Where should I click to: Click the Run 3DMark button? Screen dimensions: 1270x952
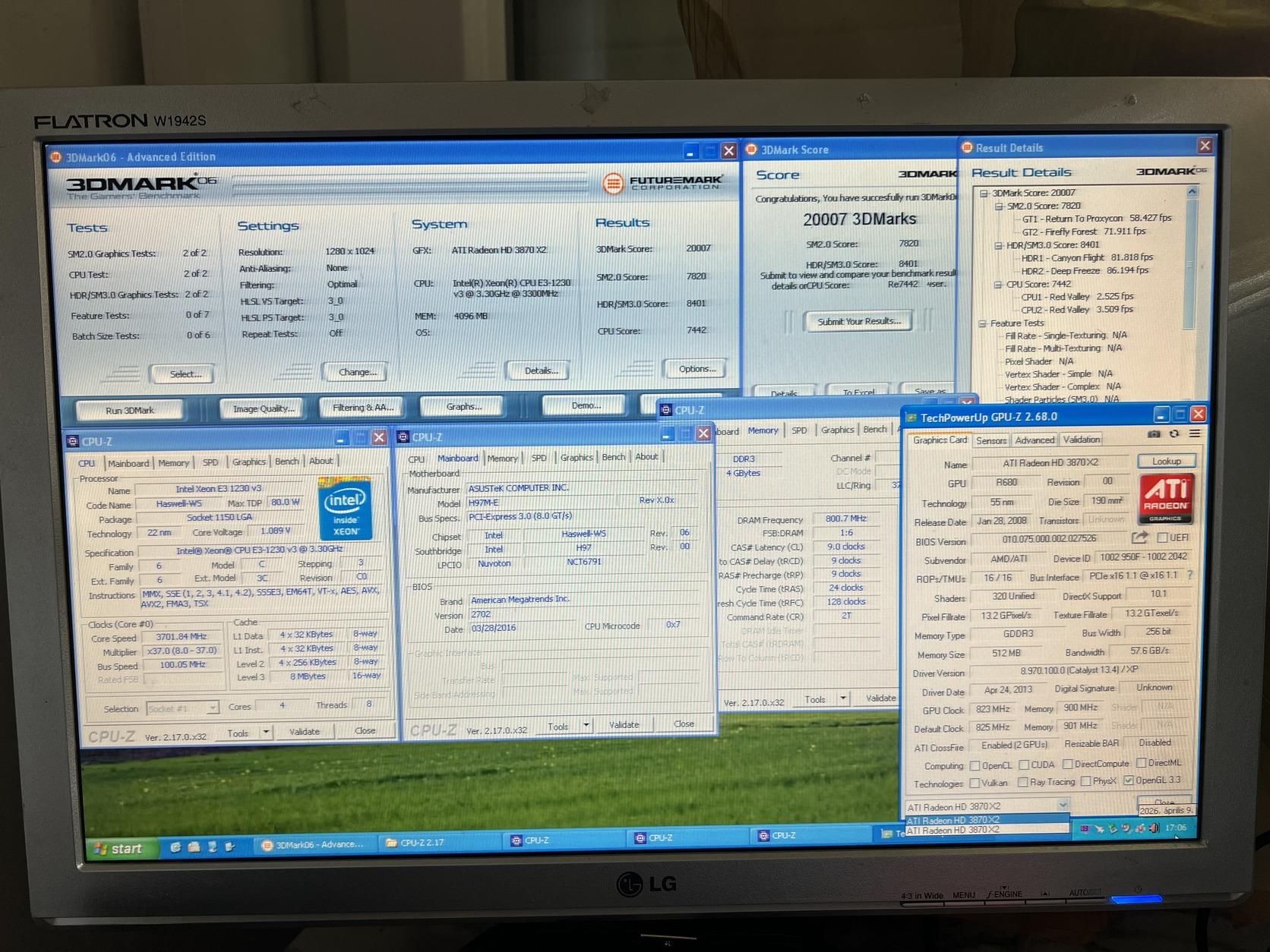pyautogui.click(x=130, y=411)
